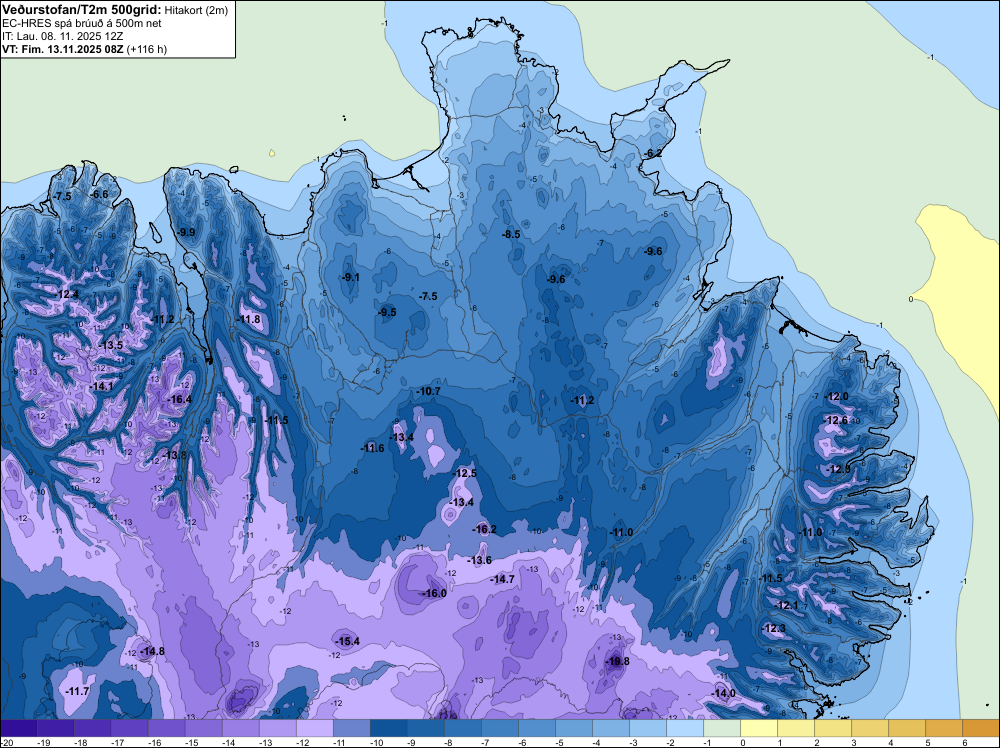Select the -10.7 temperature value
This screenshot has height=748, width=1000.
click(x=428, y=391)
